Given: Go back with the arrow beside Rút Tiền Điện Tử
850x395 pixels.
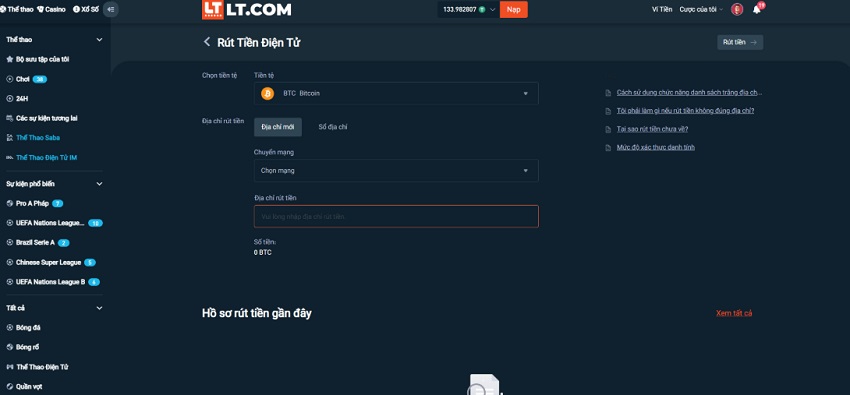Looking at the screenshot, I should click(x=207, y=42).
